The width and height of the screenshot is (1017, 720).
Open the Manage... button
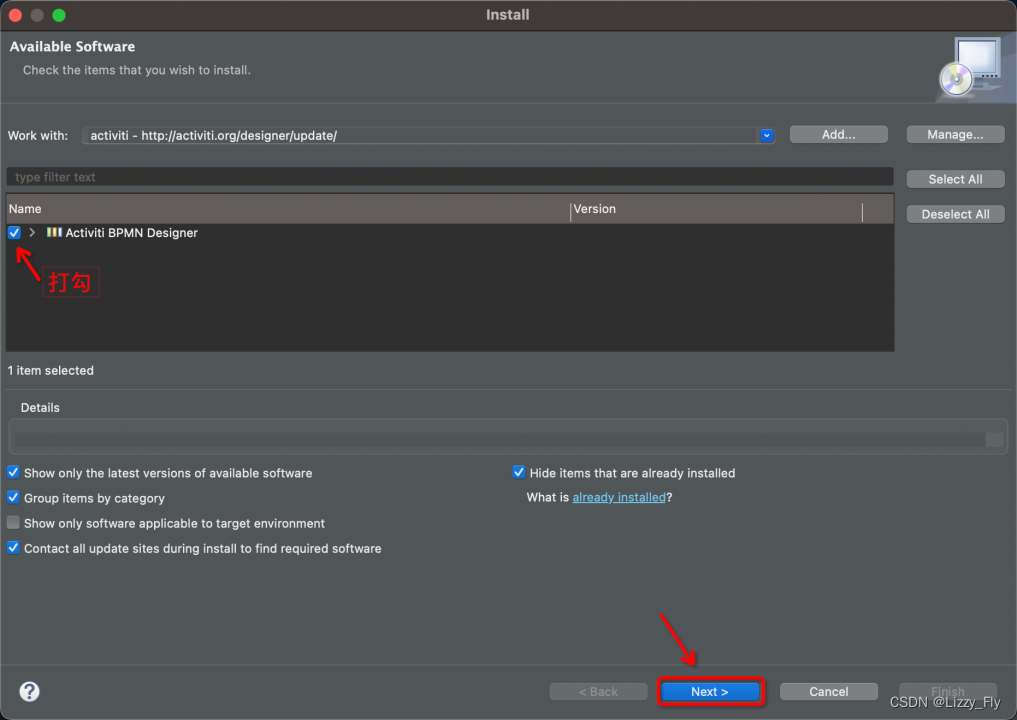click(x=955, y=134)
